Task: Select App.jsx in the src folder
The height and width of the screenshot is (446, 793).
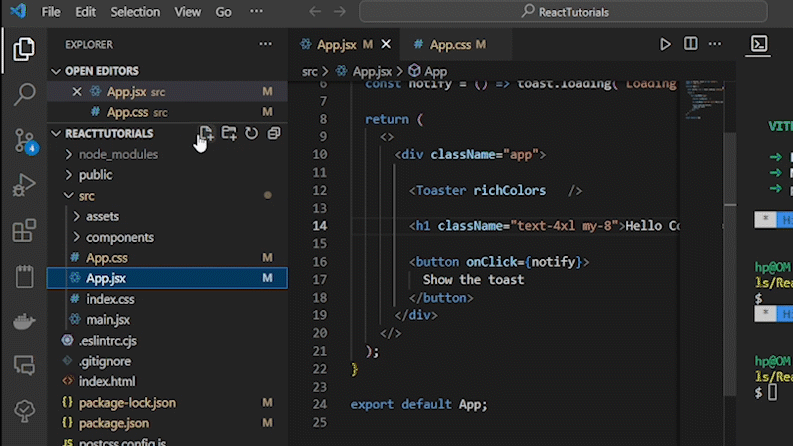Action: [x=167, y=278]
